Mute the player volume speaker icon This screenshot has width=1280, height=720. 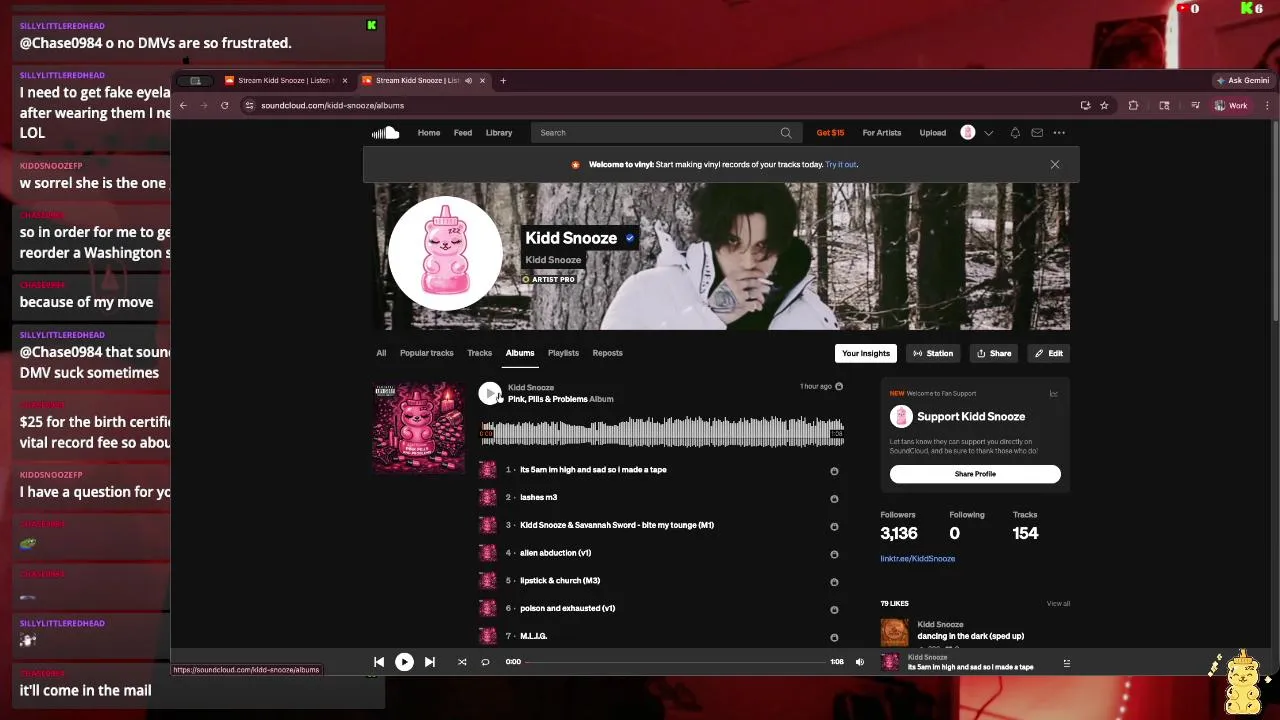pyautogui.click(x=859, y=661)
